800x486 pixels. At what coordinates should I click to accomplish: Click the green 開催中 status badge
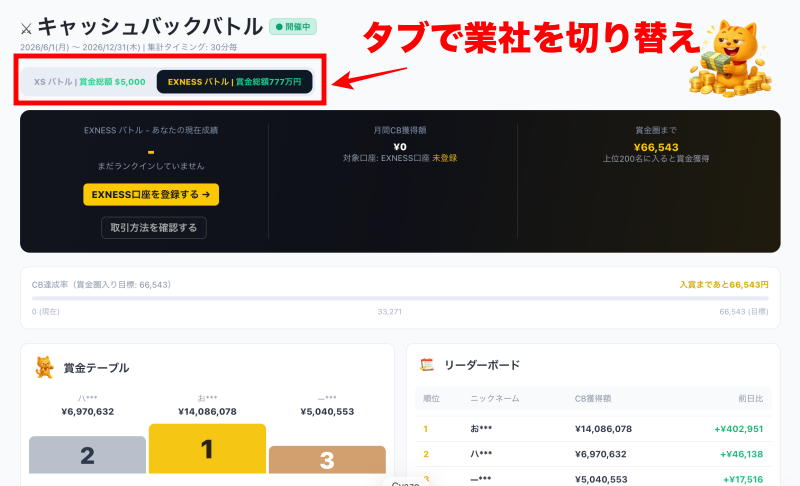pos(293,27)
